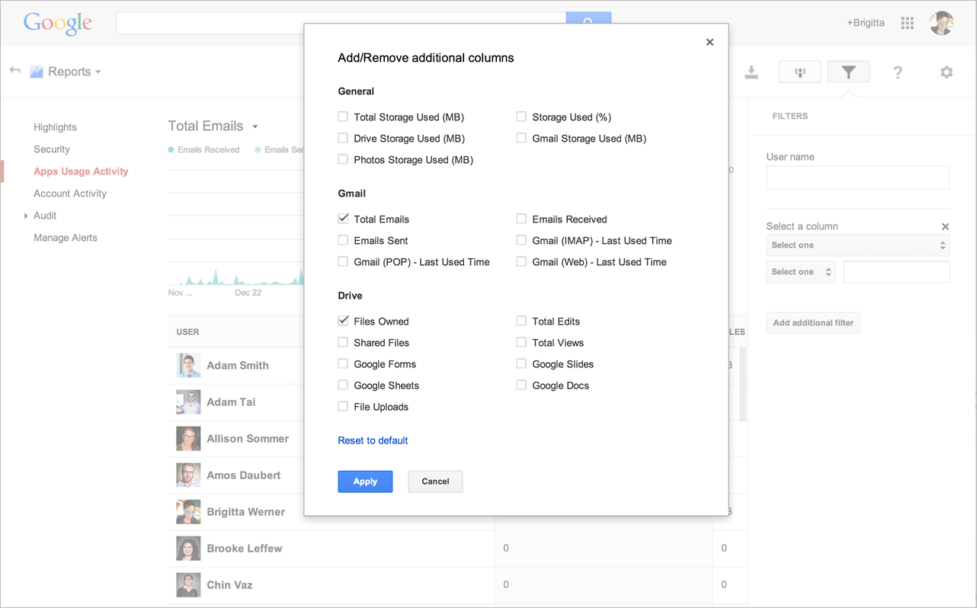Enable the Emails Sent checkbox
This screenshot has height=608, width=977.
pyautogui.click(x=344, y=241)
